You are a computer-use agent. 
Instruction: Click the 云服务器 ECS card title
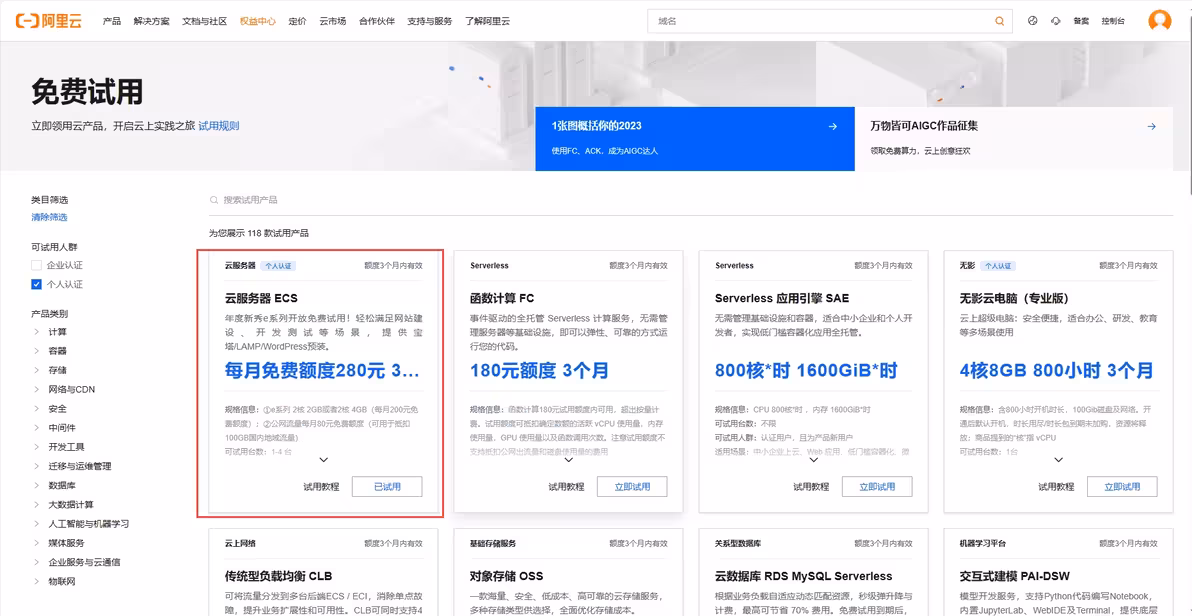[x=263, y=298]
